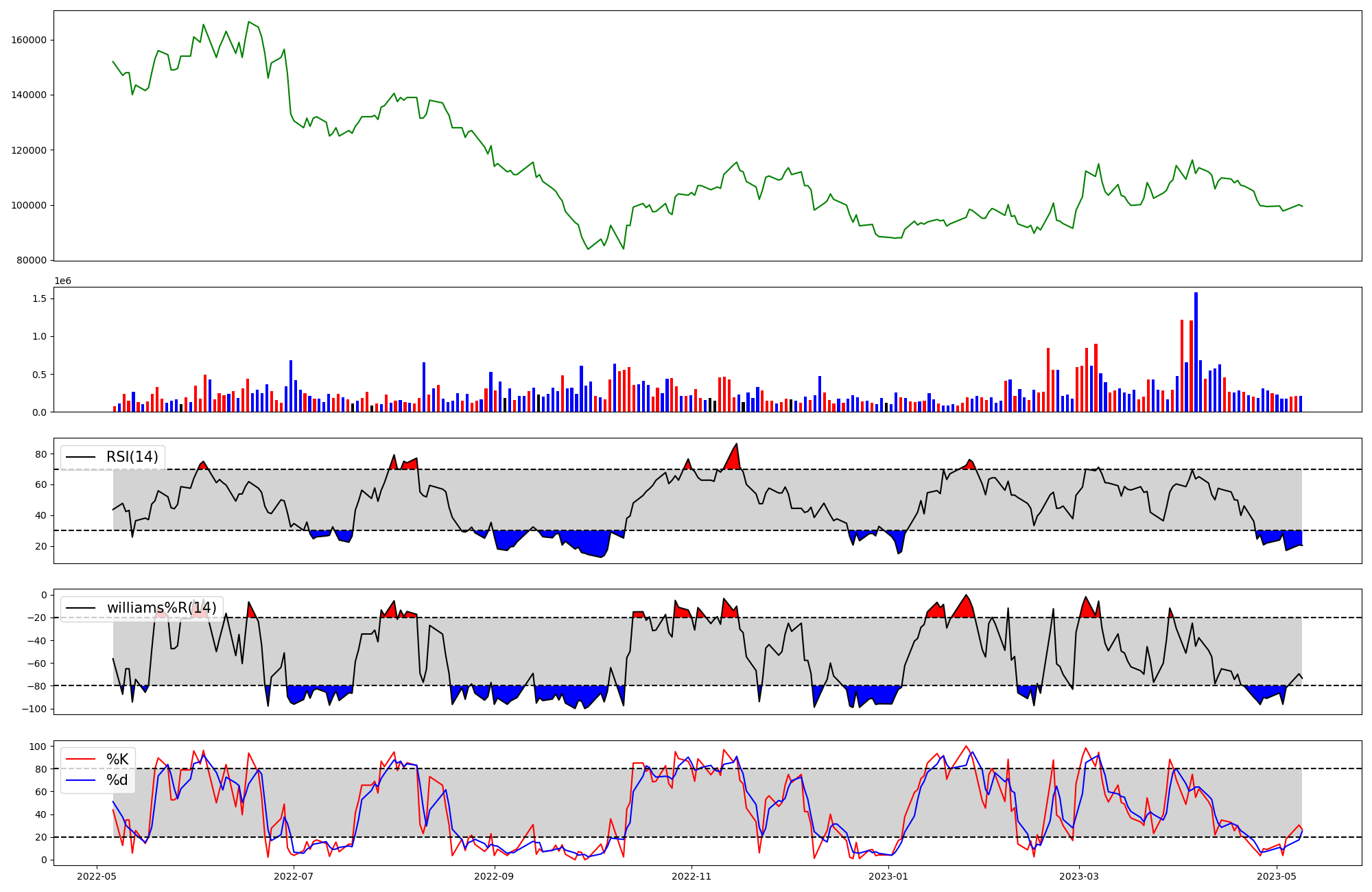This screenshot has width=1372, height=892.
Task: Click the 120000 price axis label
Action: (29, 150)
